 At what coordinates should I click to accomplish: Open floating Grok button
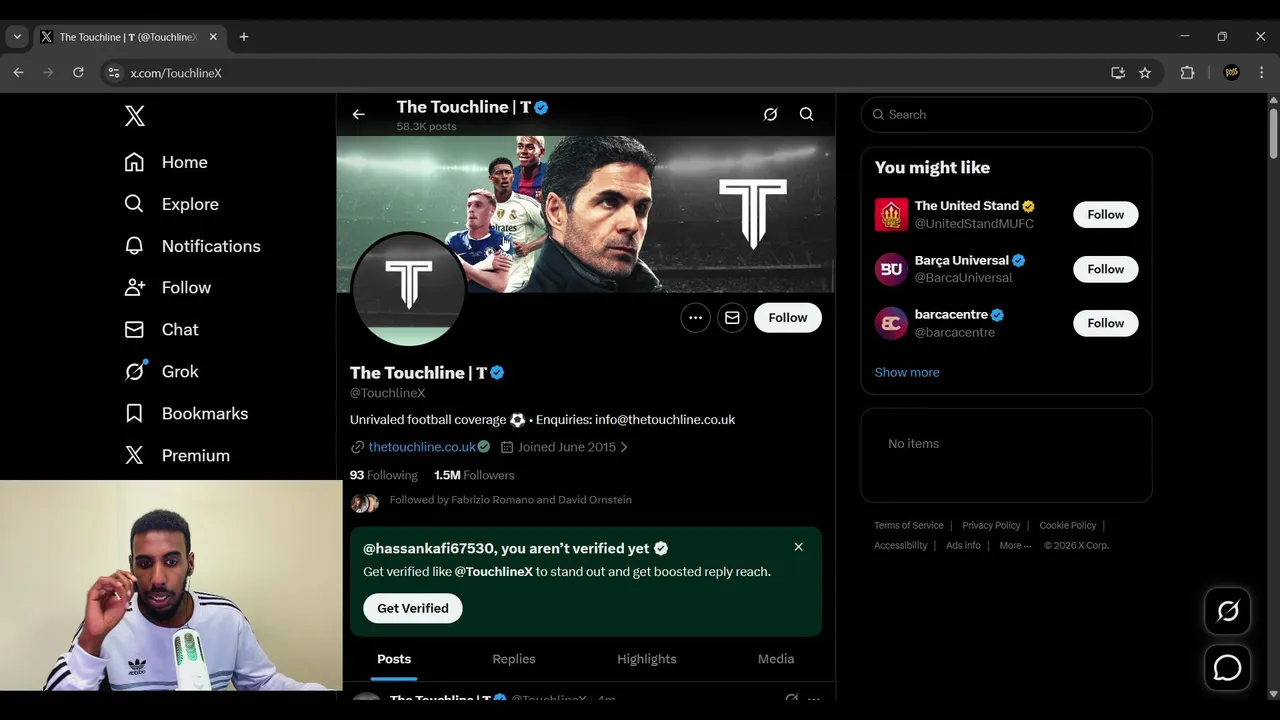pyautogui.click(x=1227, y=611)
